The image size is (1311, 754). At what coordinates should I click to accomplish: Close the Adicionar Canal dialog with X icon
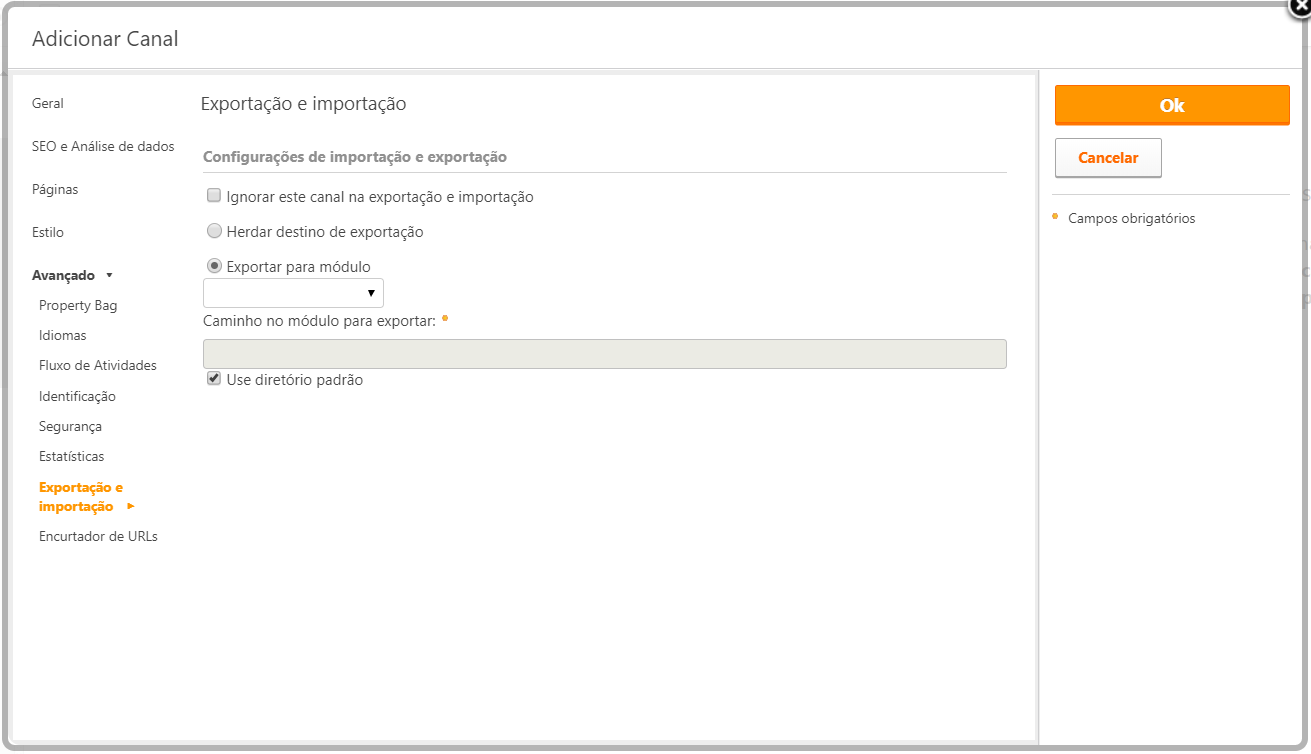tap(1300, 5)
